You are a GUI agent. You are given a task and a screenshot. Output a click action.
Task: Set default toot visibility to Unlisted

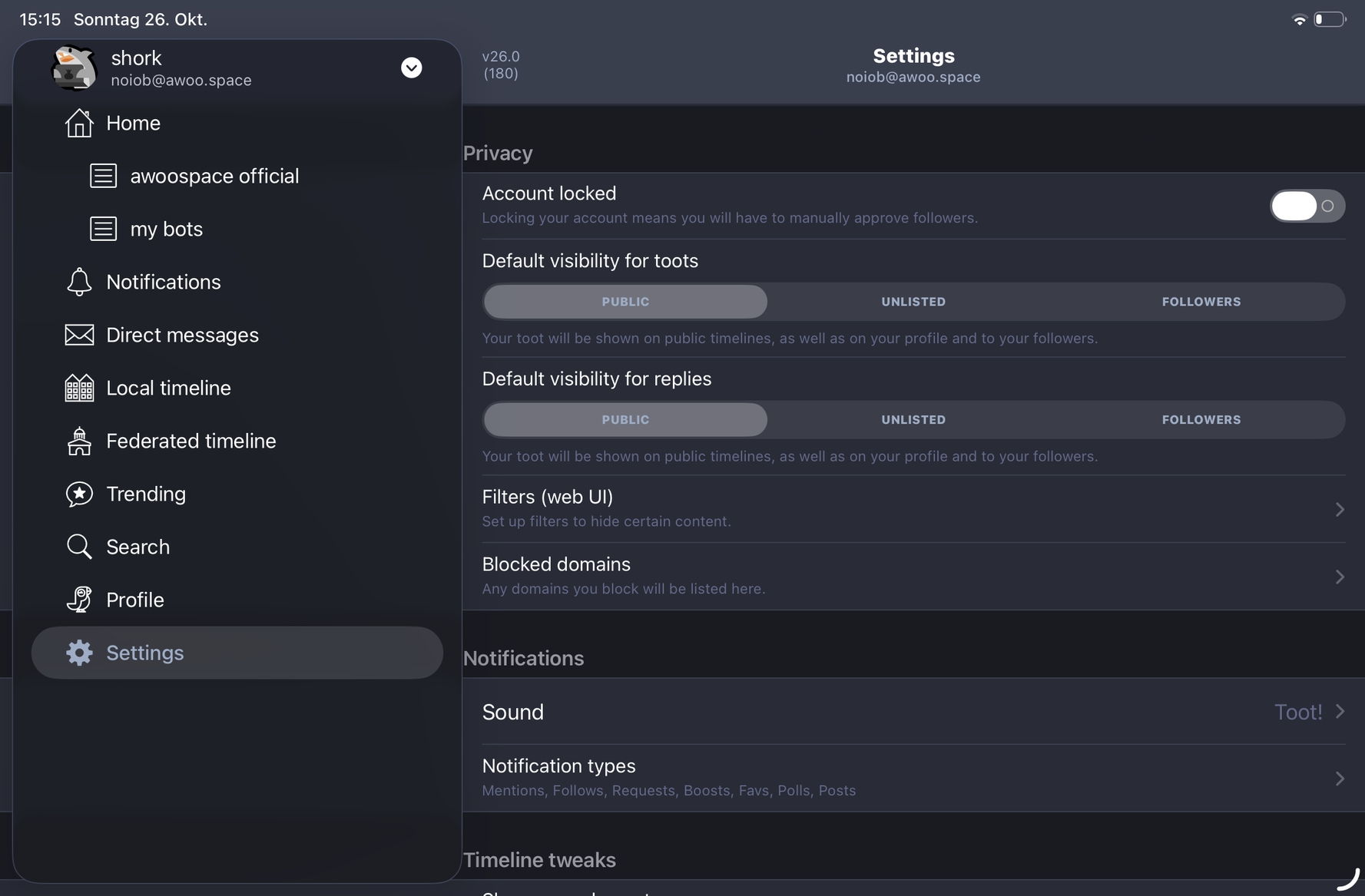point(913,302)
